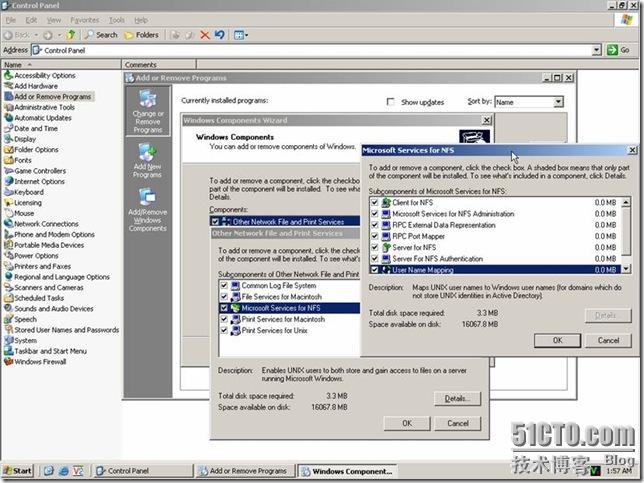Open Internet Options icon
Screen dimensions: 644x483
9,182
